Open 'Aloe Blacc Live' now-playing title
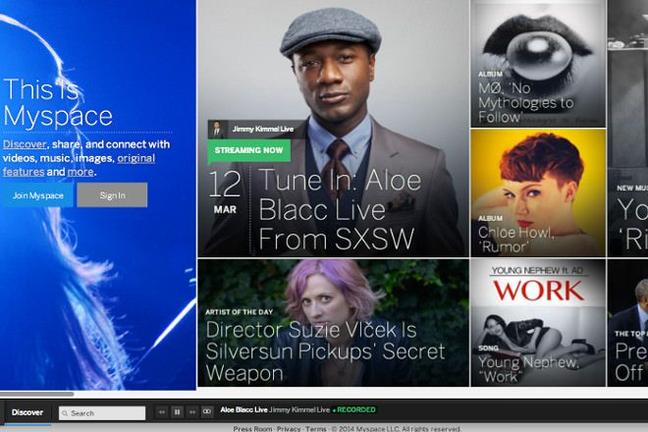 coord(244,410)
